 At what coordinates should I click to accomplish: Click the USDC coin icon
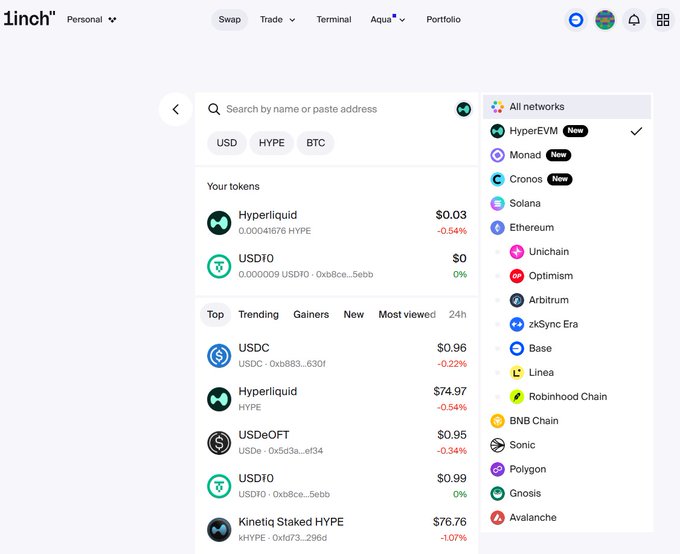click(219, 356)
